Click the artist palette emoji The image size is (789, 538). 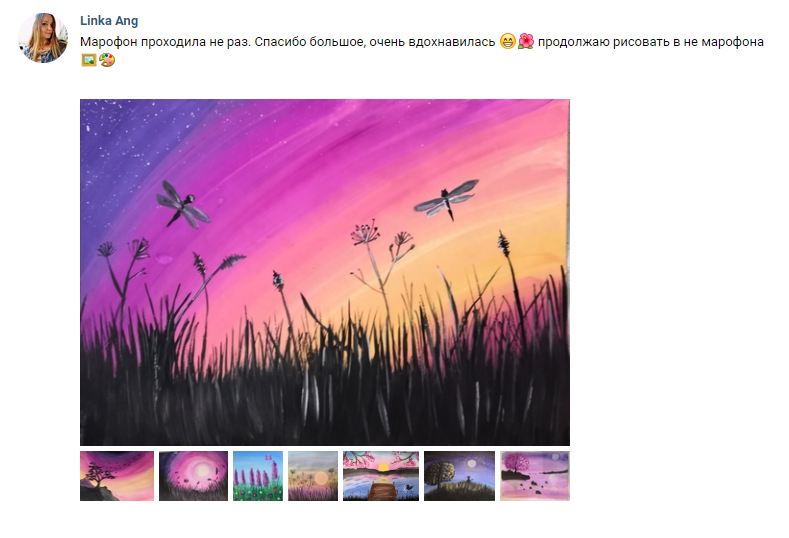(107, 60)
